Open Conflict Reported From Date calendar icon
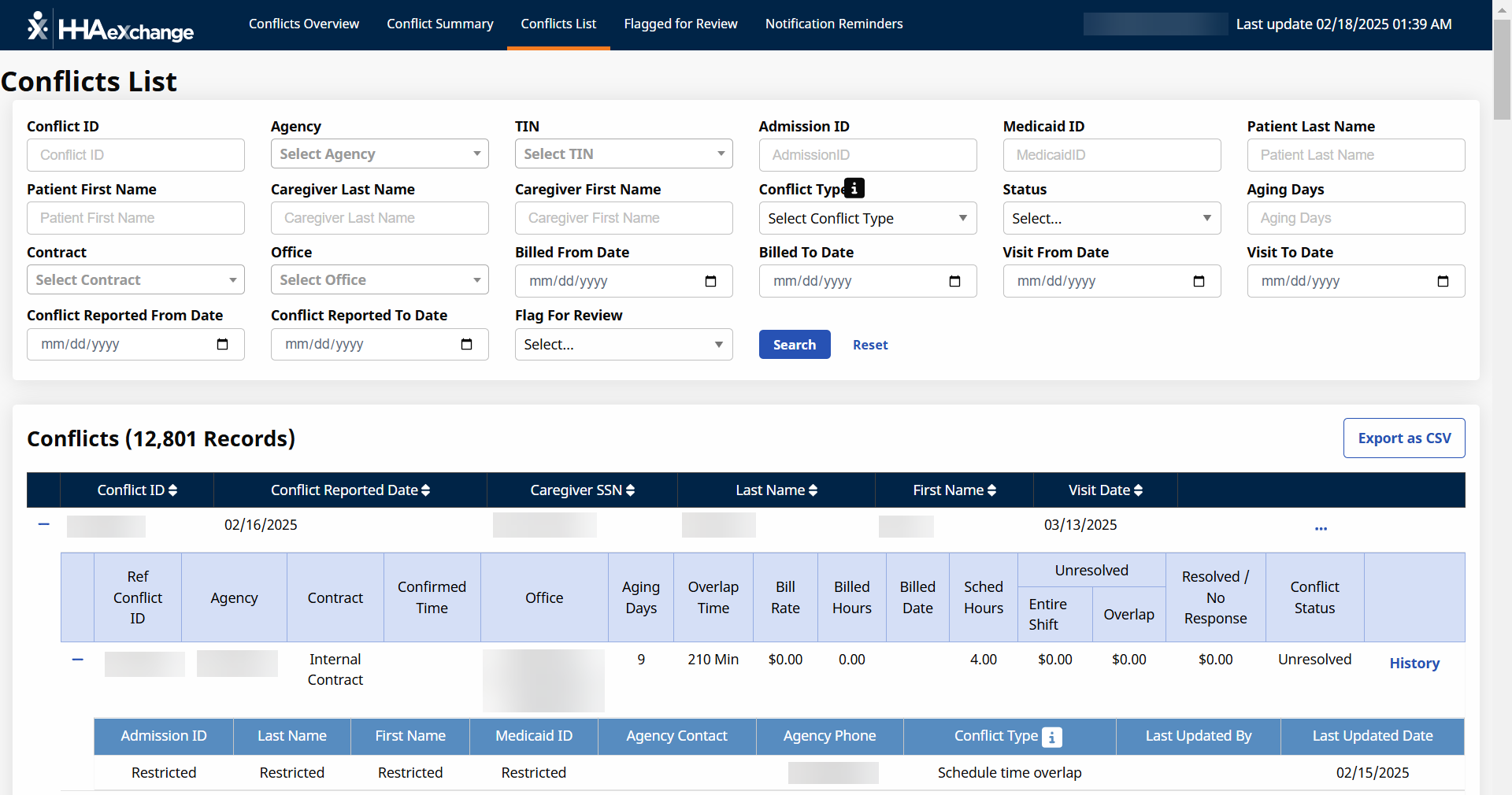Image resolution: width=1512 pixels, height=795 pixels. tap(222, 345)
